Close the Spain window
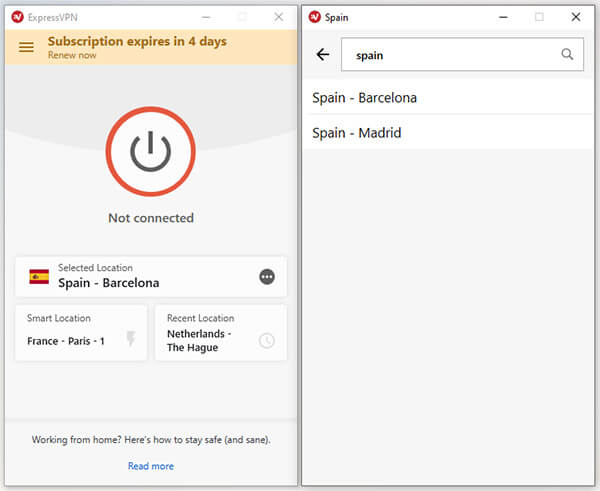This screenshot has height=491, width=600. tap(576, 17)
